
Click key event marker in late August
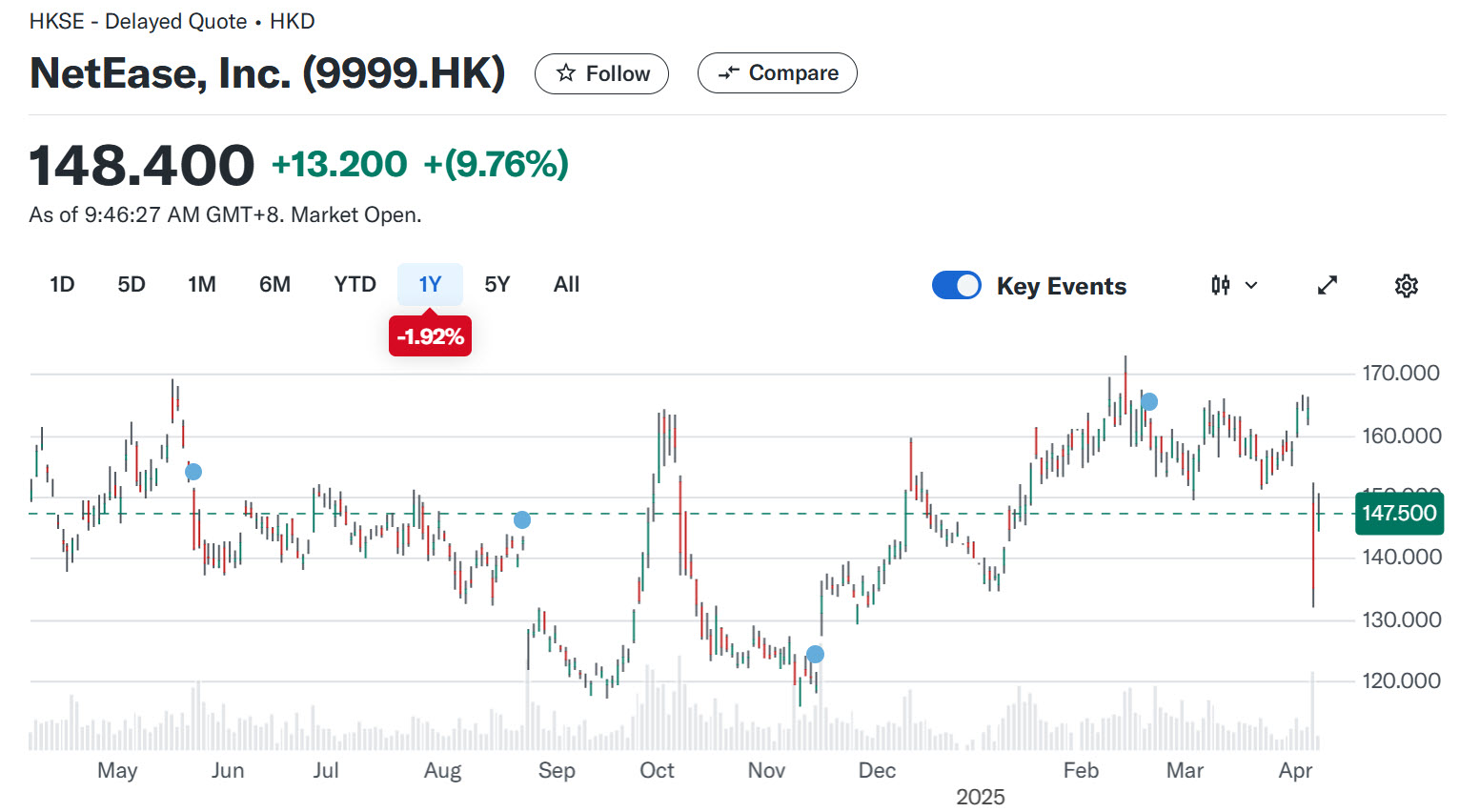522,519
